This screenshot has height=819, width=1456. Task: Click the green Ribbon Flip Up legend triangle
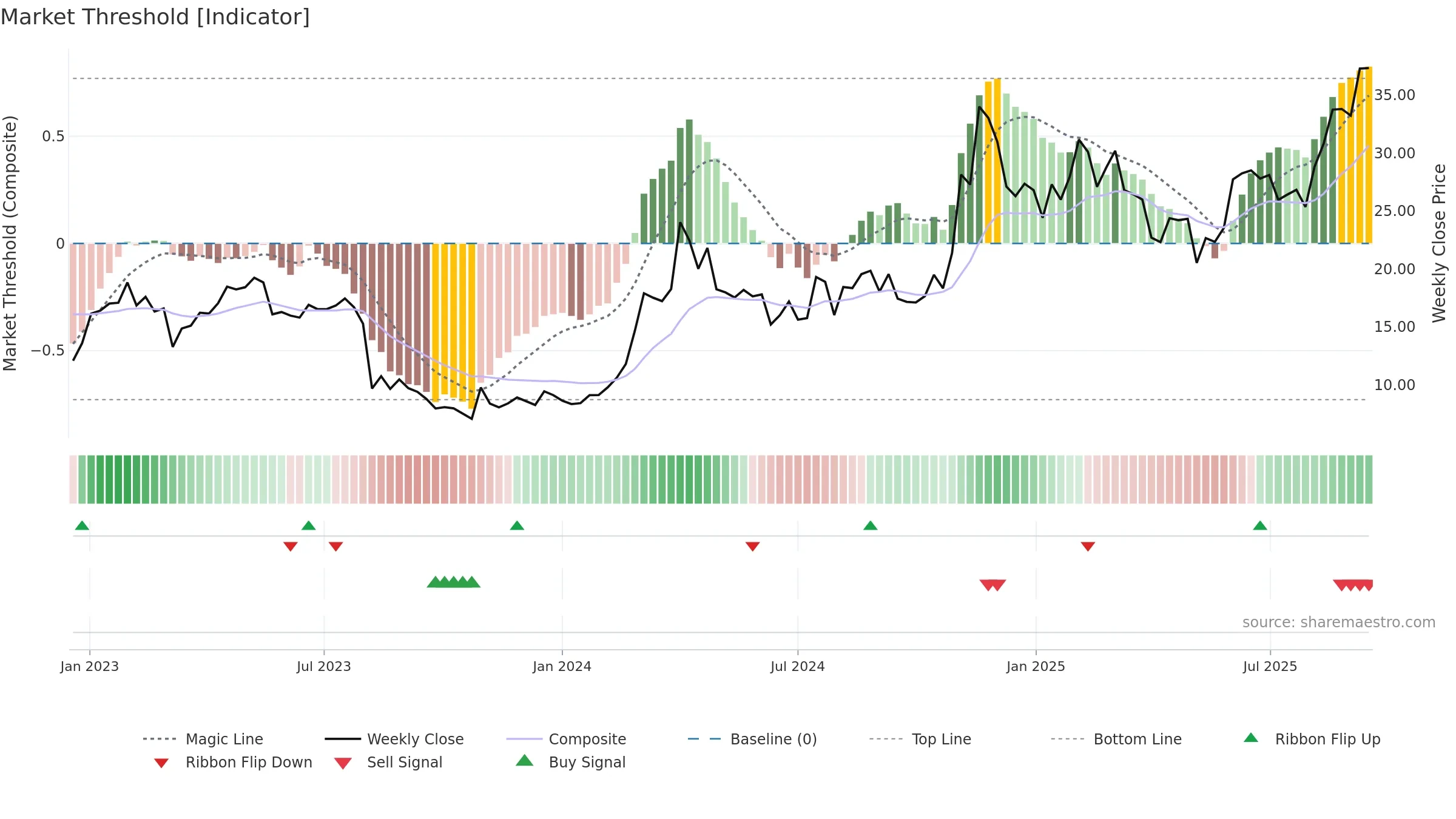pyautogui.click(x=1251, y=738)
